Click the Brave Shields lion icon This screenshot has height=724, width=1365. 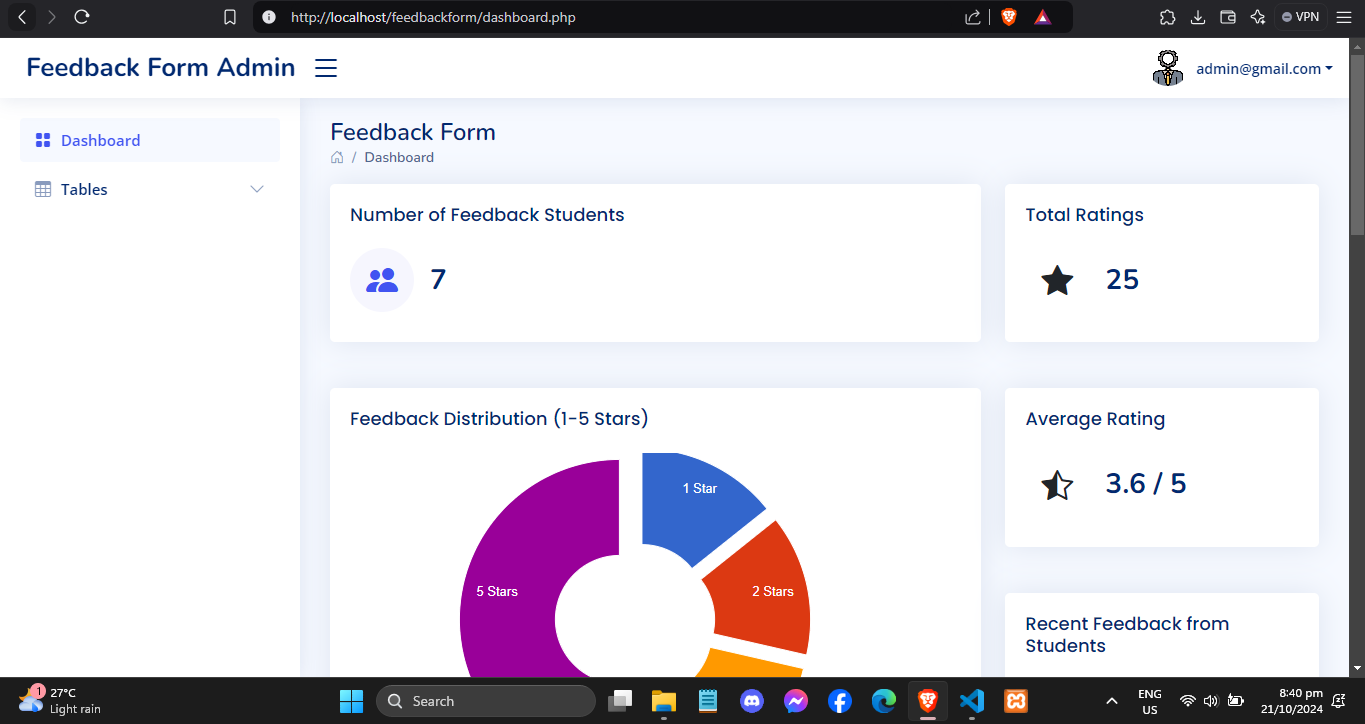point(1008,17)
